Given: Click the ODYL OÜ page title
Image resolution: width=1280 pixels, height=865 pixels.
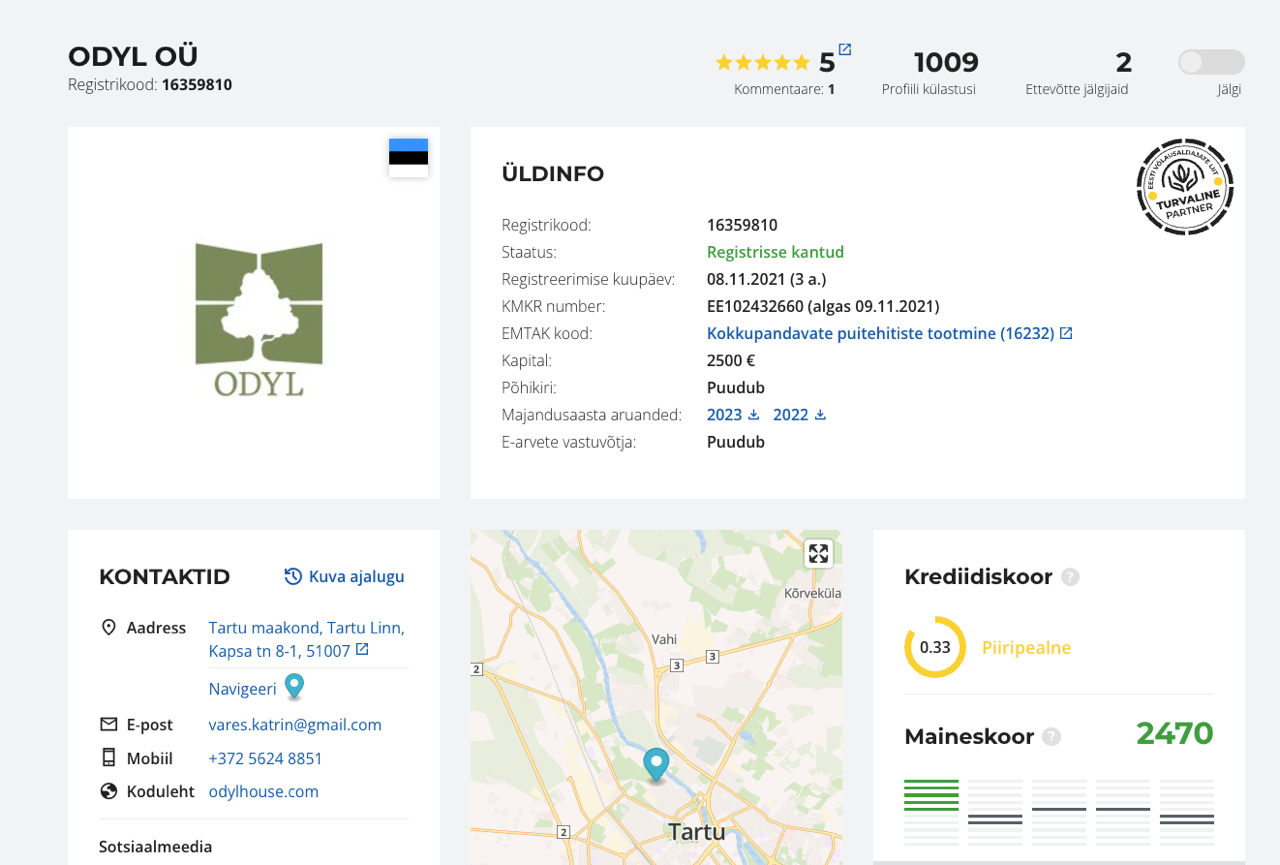Looking at the screenshot, I should click(133, 56).
